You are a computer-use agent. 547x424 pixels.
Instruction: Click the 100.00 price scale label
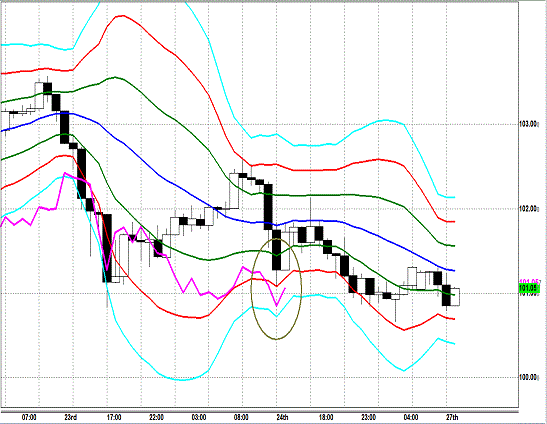(x=529, y=377)
